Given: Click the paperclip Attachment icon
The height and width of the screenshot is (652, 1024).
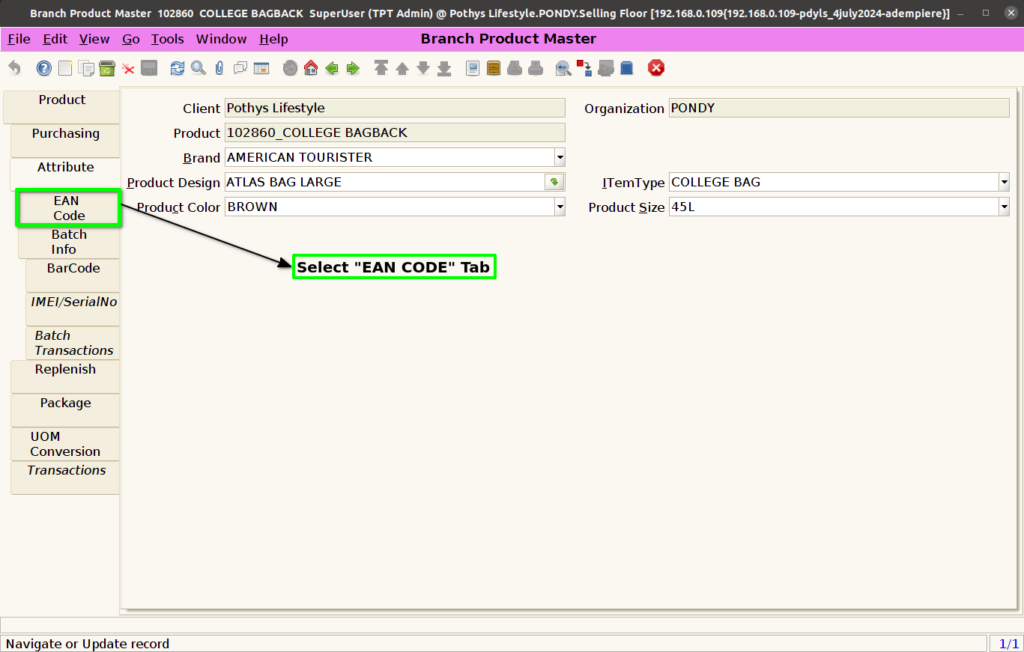Looking at the screenshot, I should click(x=219, y=68).
